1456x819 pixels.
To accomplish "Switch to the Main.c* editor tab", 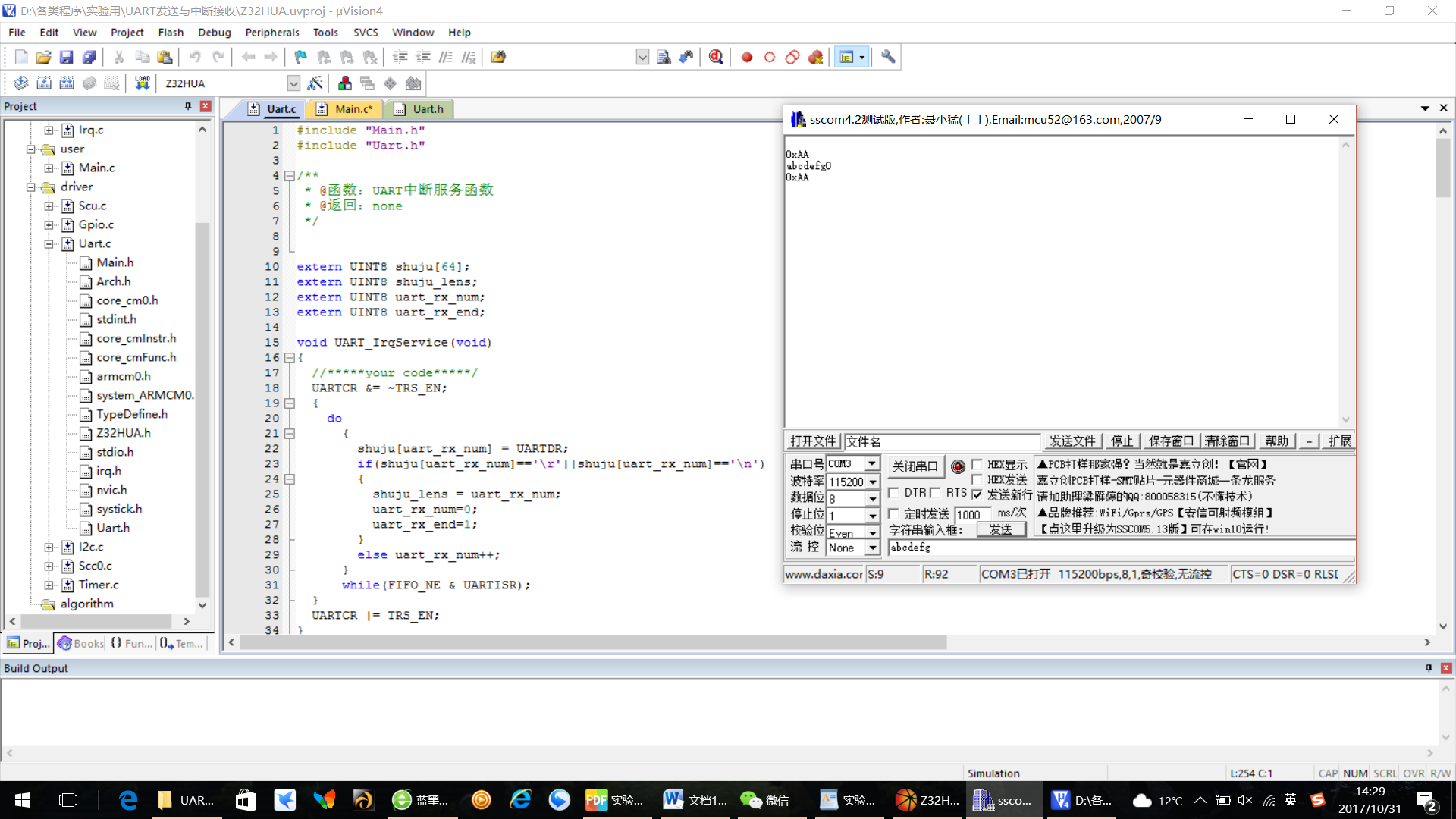I will (x=345, y=109).
